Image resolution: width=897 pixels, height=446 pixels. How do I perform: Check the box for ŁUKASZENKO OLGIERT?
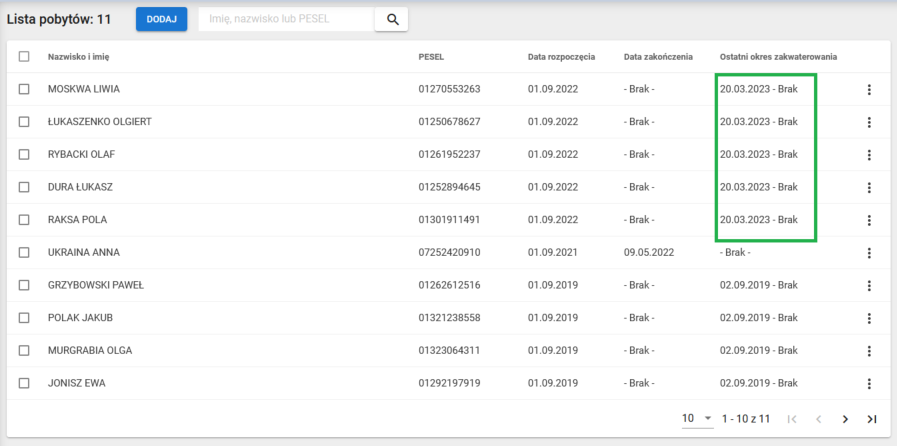[24, 122]
